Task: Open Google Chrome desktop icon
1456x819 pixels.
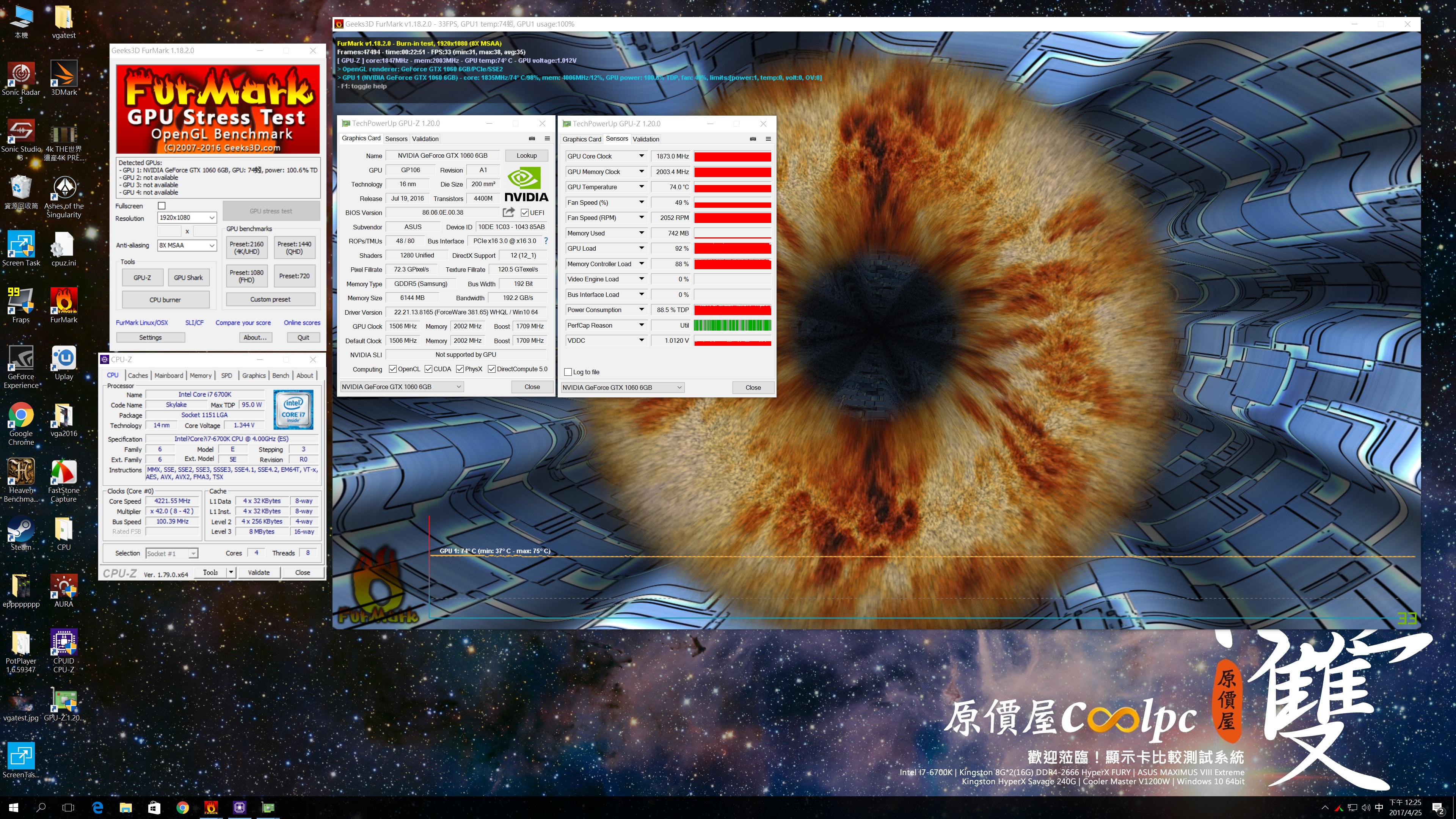Action: 21,424
